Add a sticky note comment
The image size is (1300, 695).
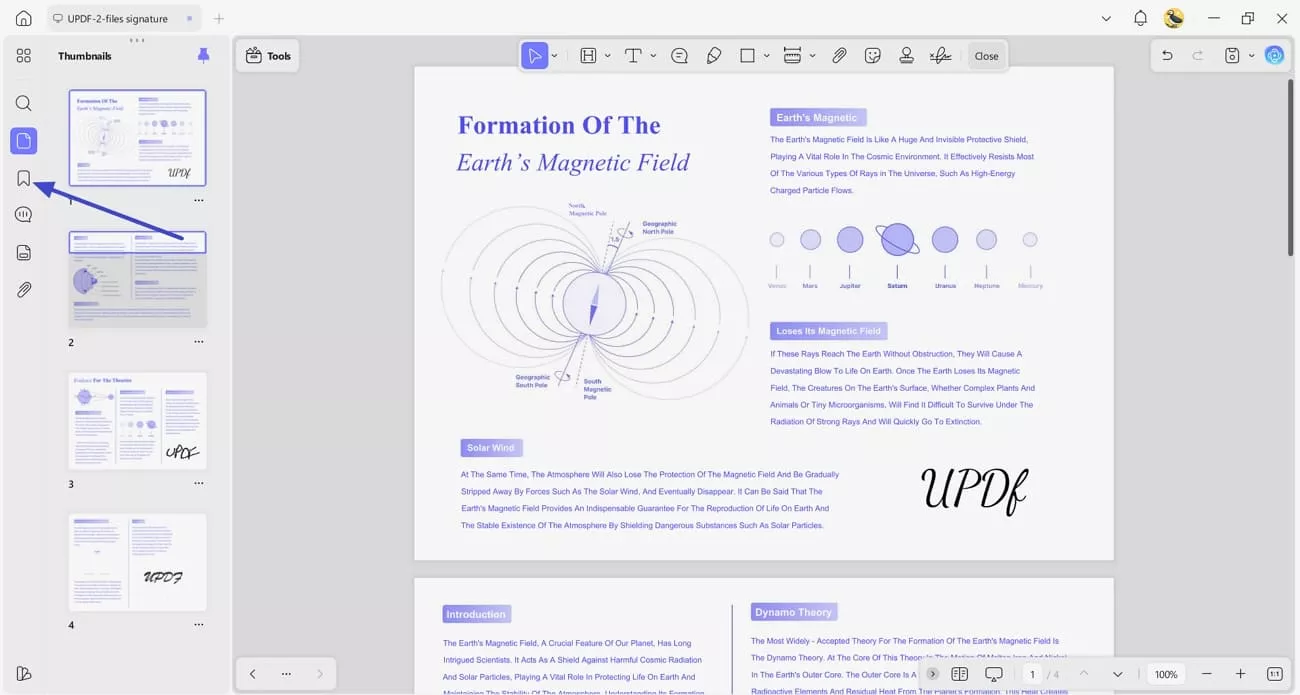680,56
